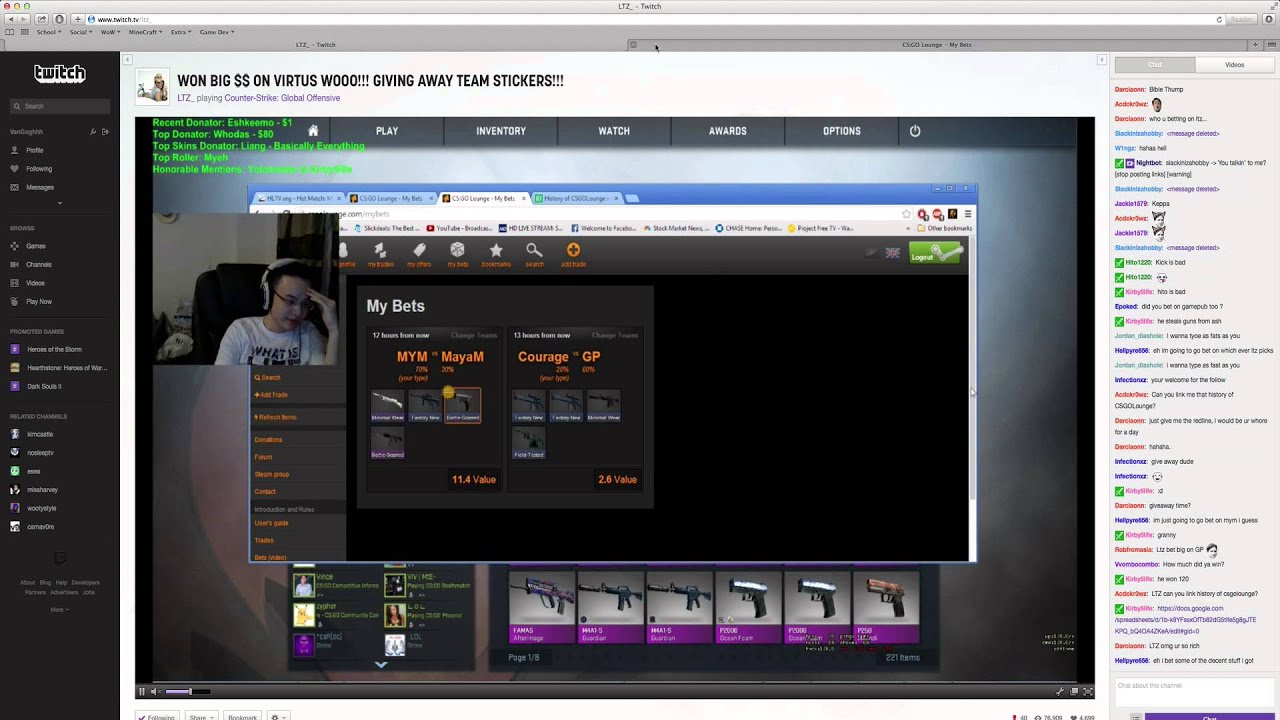Open LTZ_ channel name link under title
Image resolution: width=1280 pixels, height=720 pixels.
[x=185, y=98]
